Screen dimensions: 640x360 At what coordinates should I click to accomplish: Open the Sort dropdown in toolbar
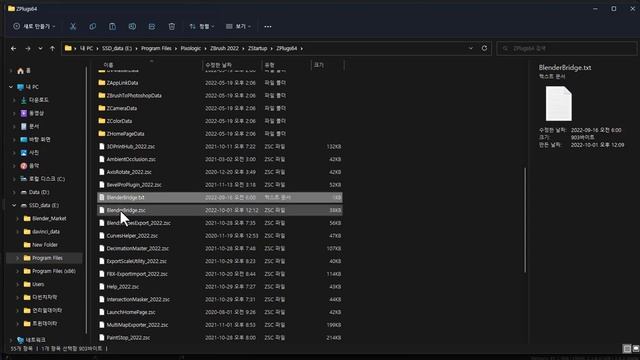point(202,27)
